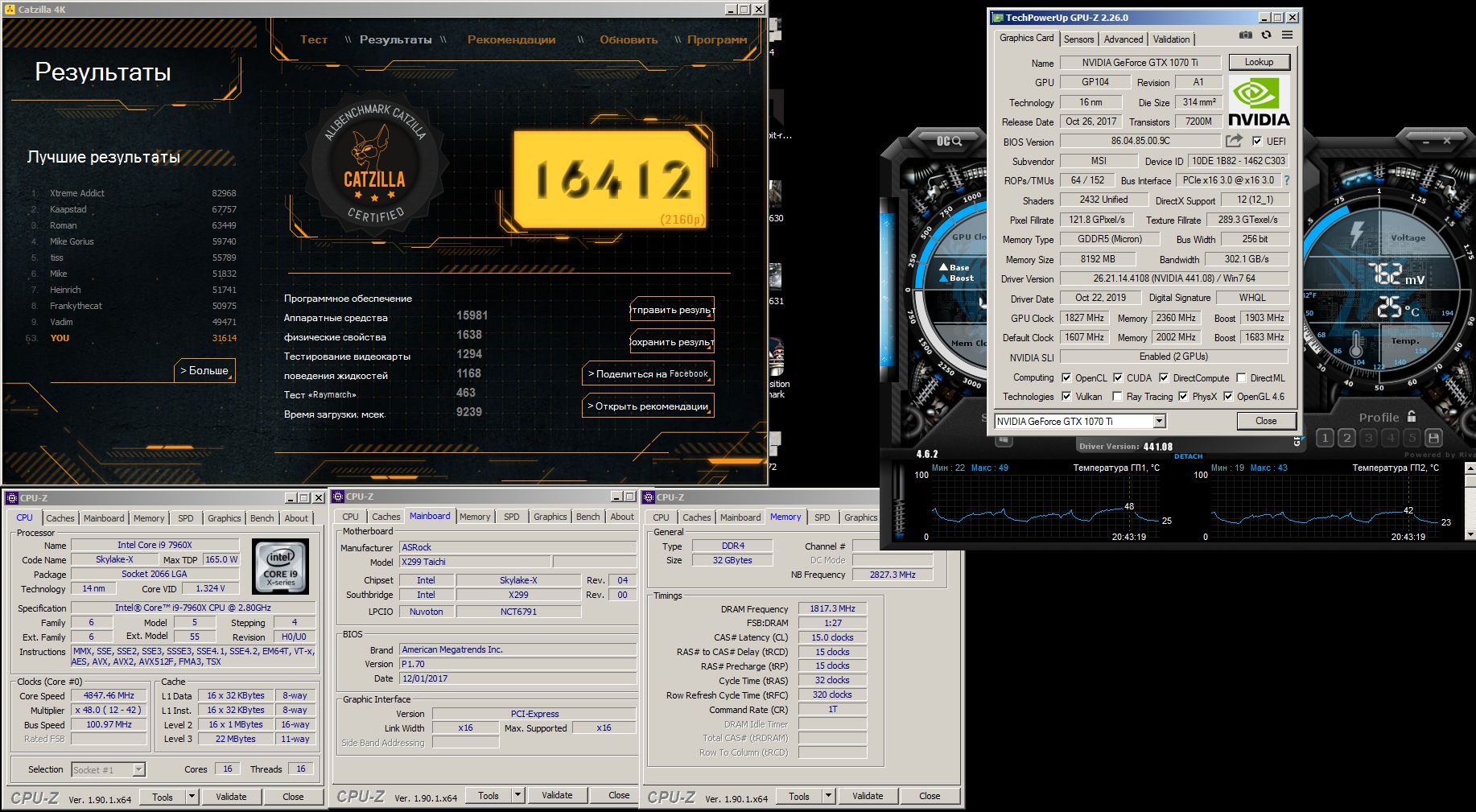Image resolution: width=1476 pixels, height=812 pixels.
Task: Save profile with Afterburner floppy icon
Action: point(1433,438)
